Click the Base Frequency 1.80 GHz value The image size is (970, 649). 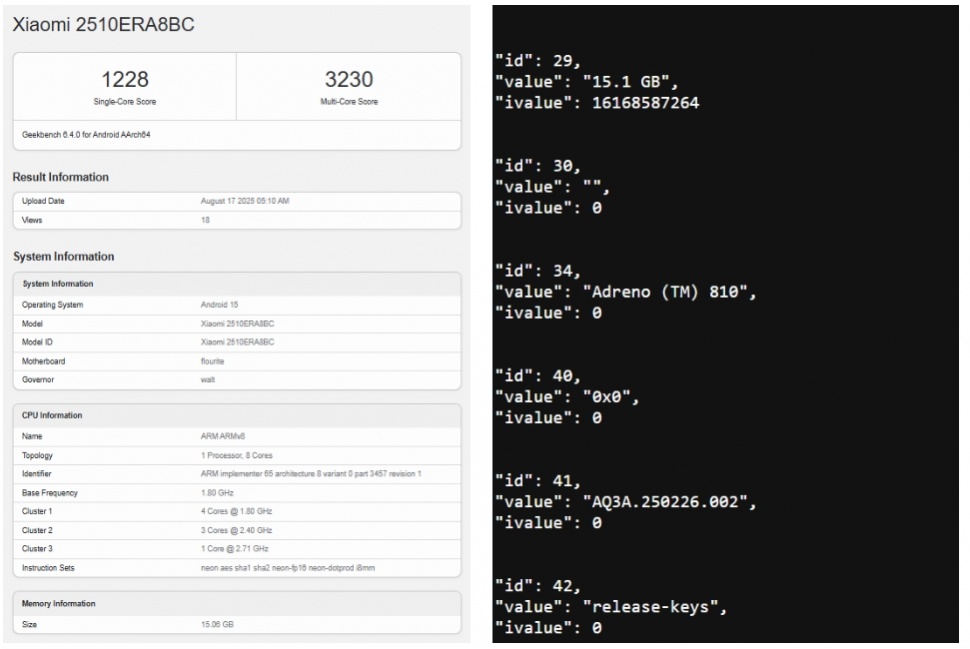[x=217, y=493]
